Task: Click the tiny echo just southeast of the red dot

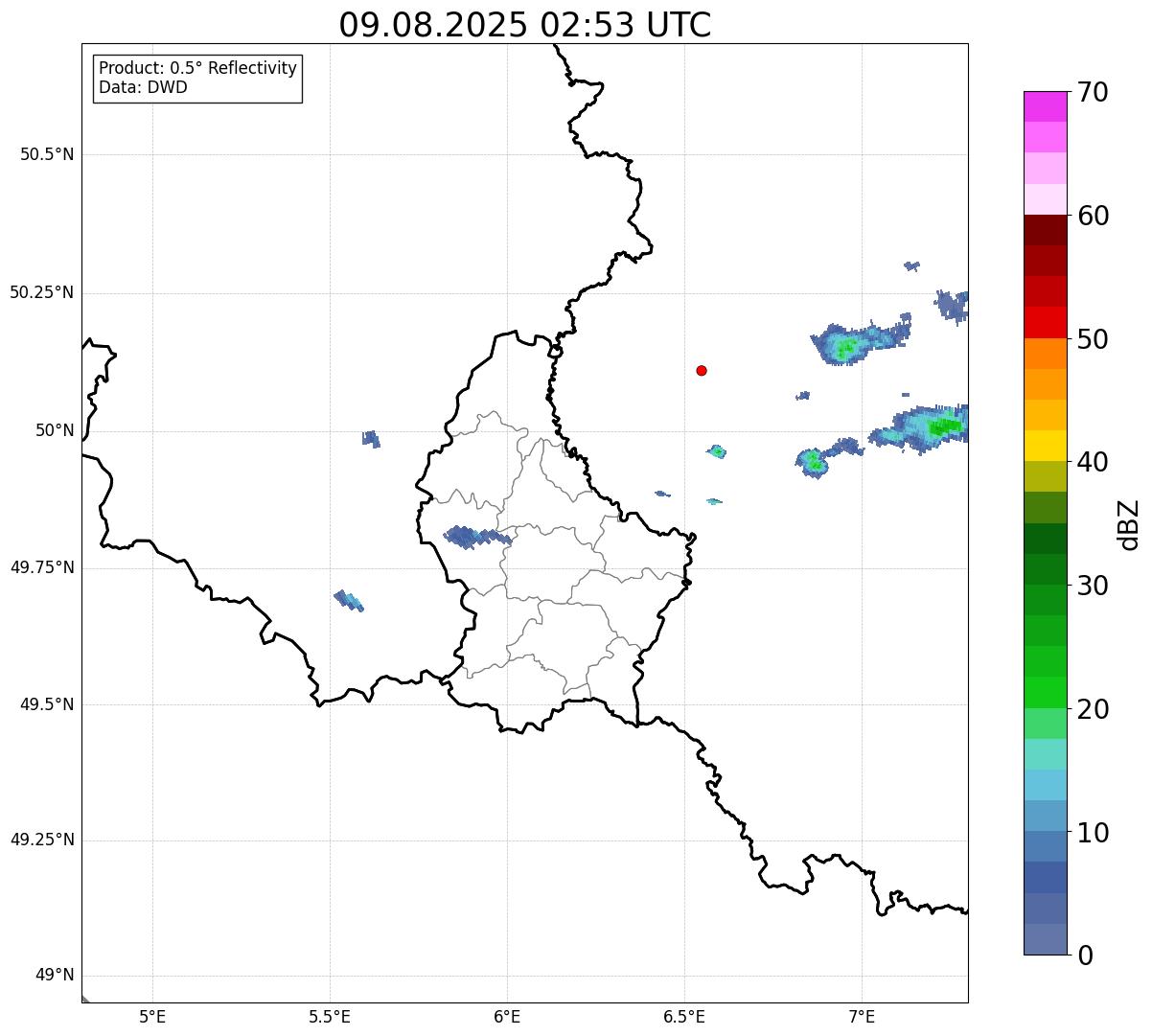Action: [x=717, y=451]
